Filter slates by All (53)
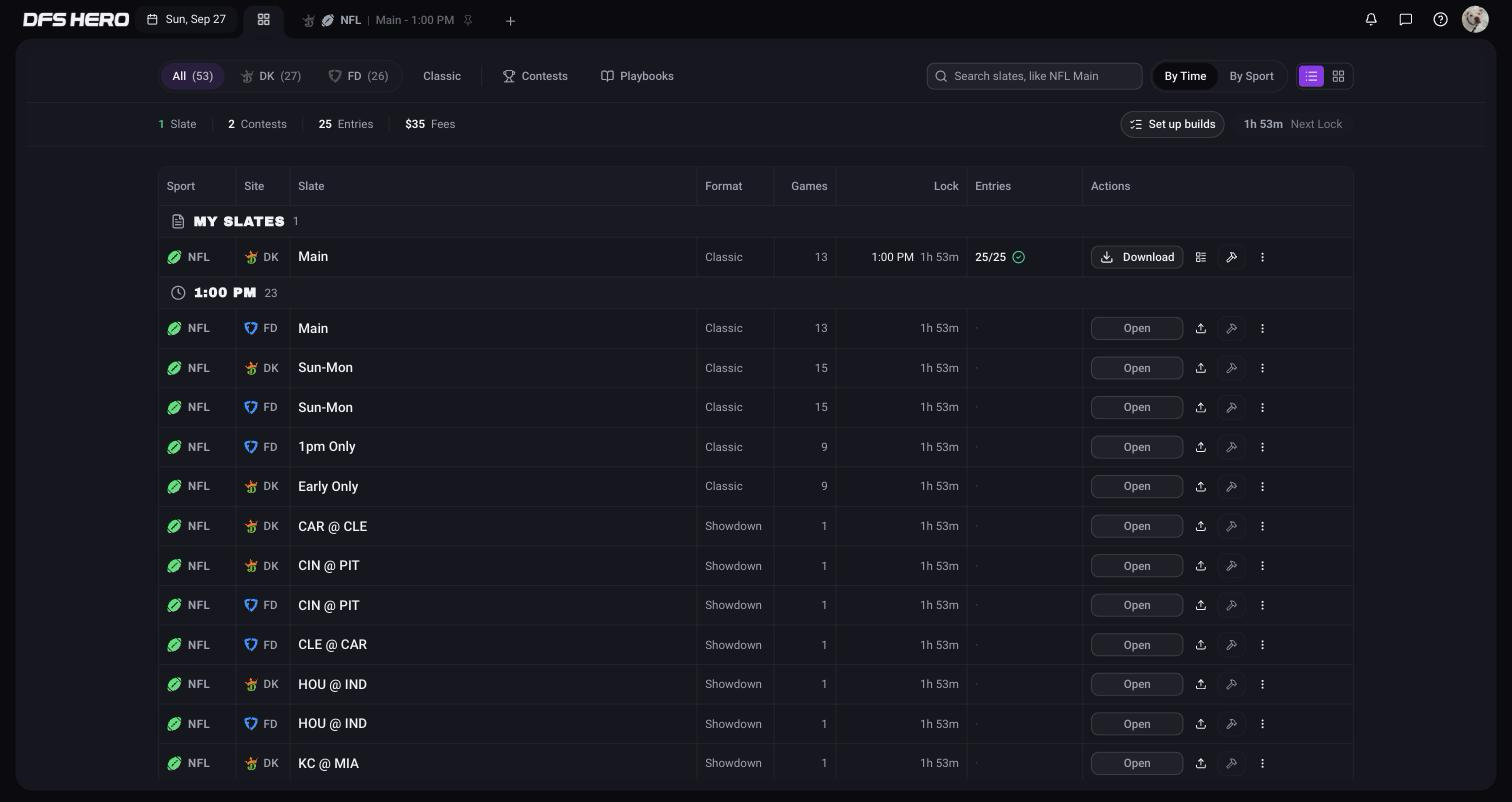This screenshot has width=1512, height=802. point(192,76)
